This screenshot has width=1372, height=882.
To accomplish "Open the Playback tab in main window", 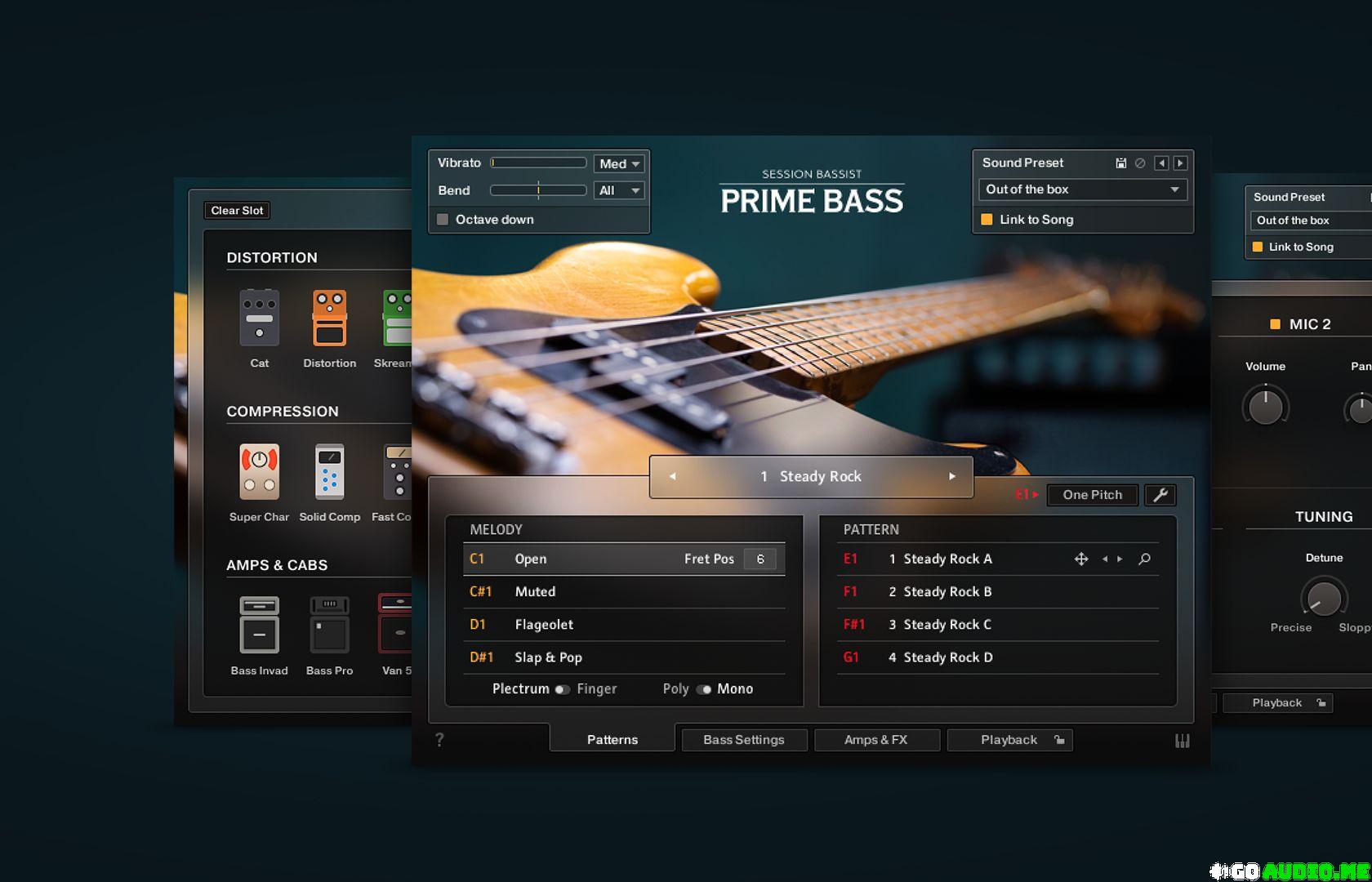I will pos(1009,740).
